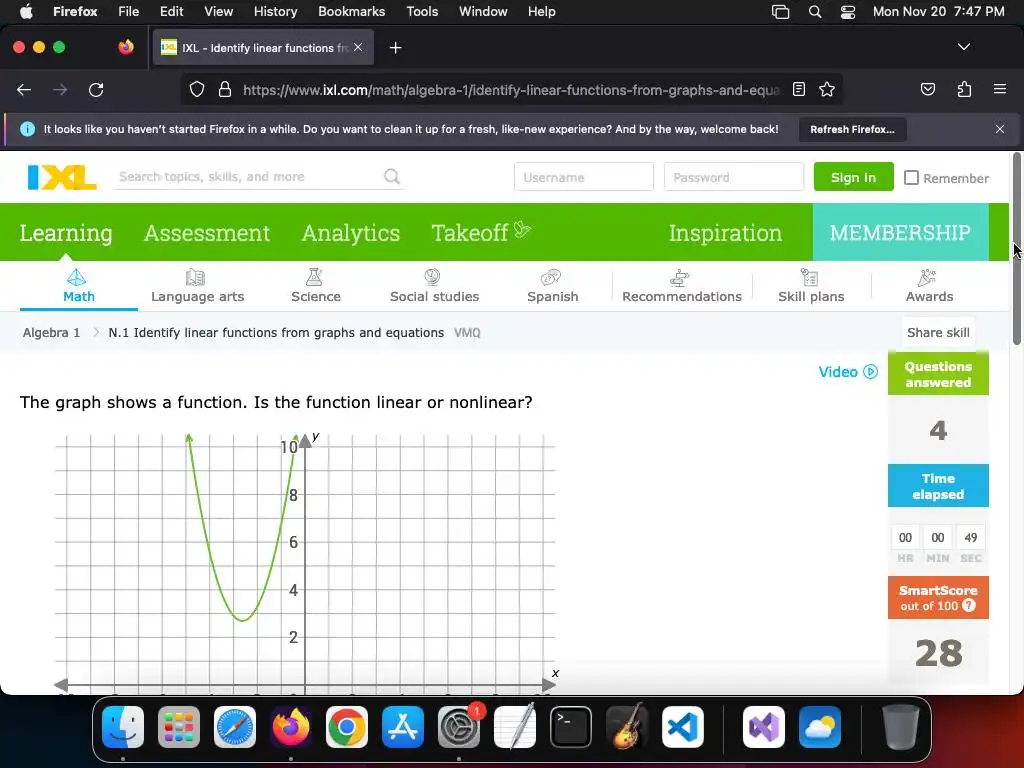Open the Math subject icon tab
This screenshot has width=1024, height=768.
coord(78,285)
